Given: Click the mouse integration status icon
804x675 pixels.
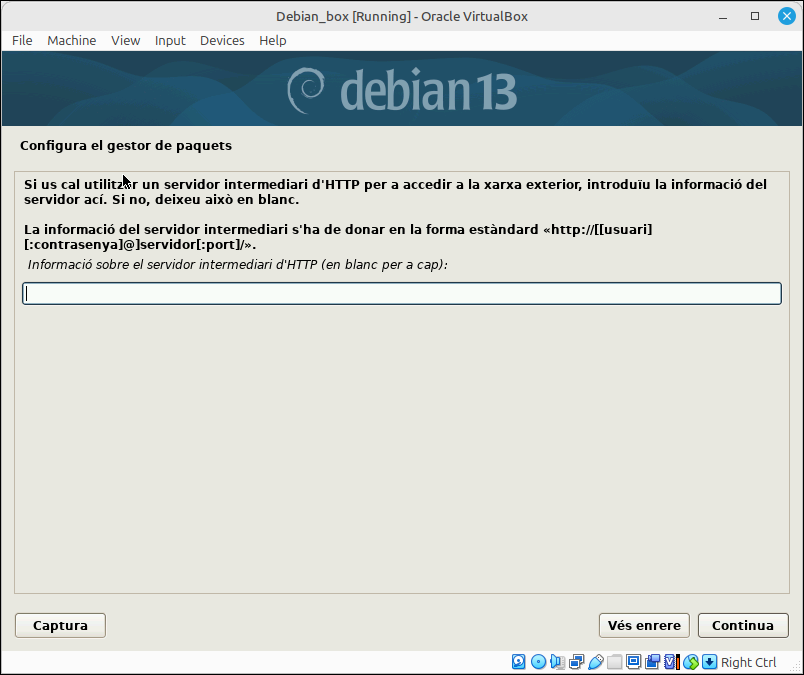Looking at the screenshot, I should click(691, 662).
